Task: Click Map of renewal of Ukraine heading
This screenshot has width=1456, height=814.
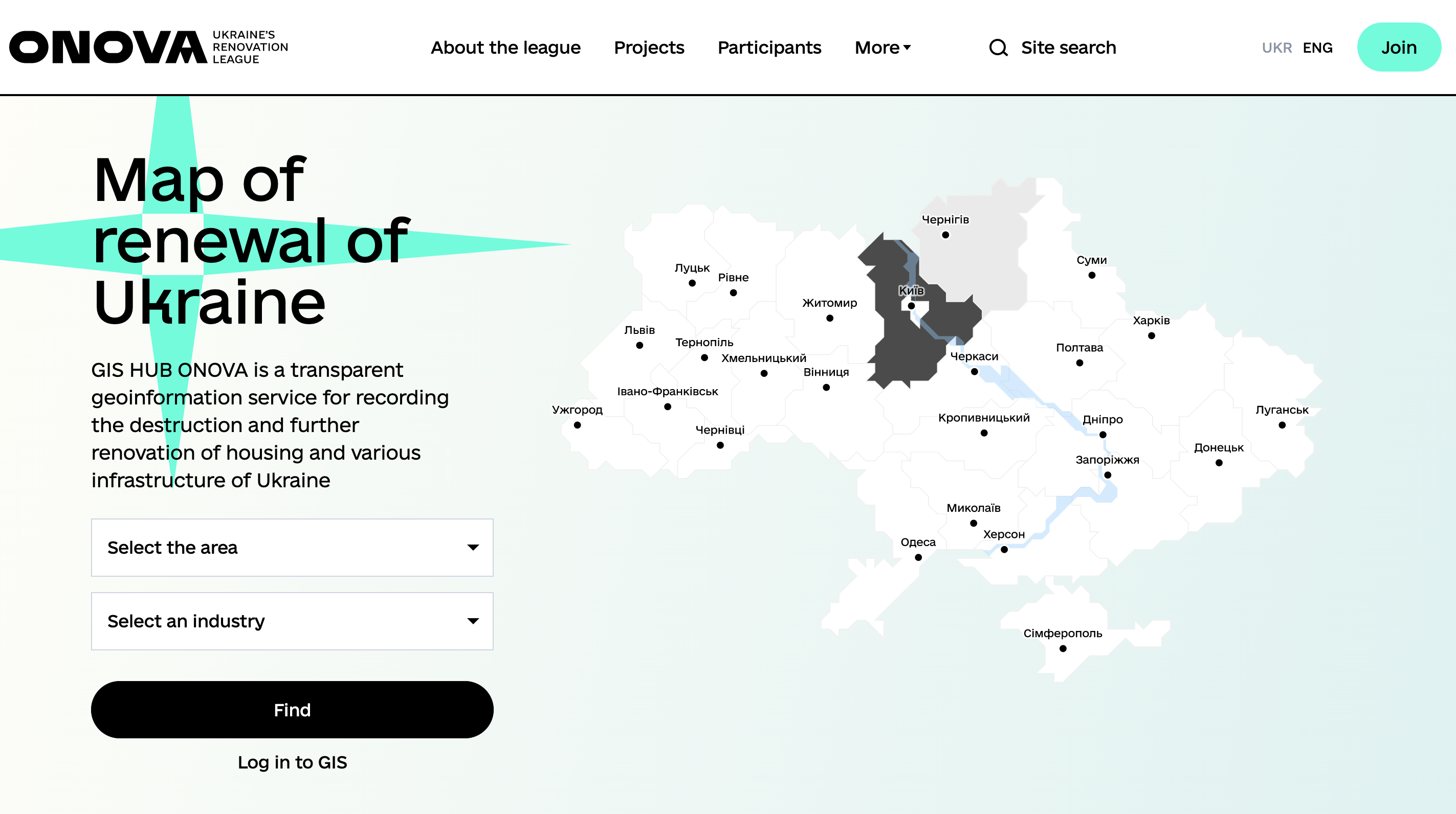Action: click(252, 241)
